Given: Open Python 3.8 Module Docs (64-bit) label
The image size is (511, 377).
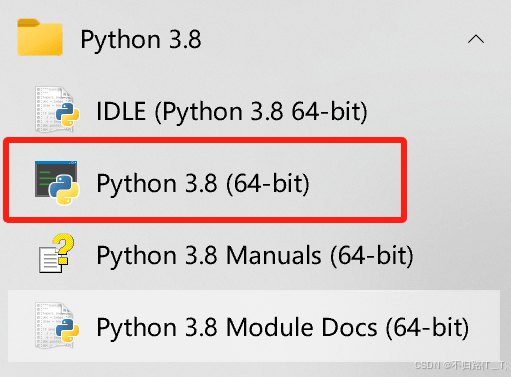Looking at the screenshot, I should point(283,327).
